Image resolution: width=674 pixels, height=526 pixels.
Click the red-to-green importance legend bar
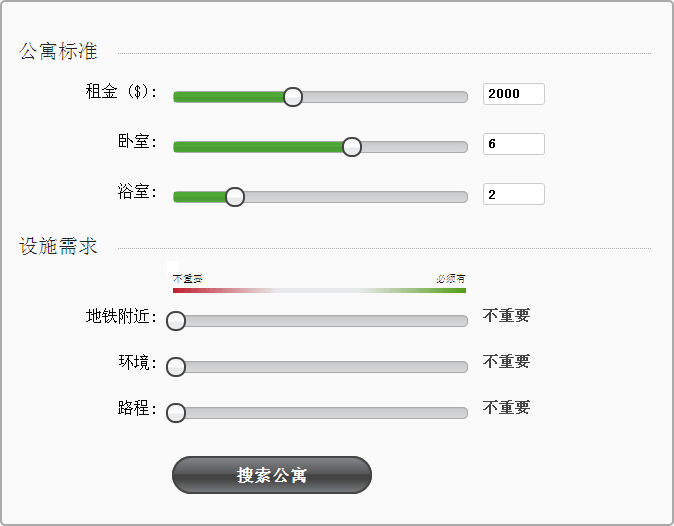tap(319, 290)
